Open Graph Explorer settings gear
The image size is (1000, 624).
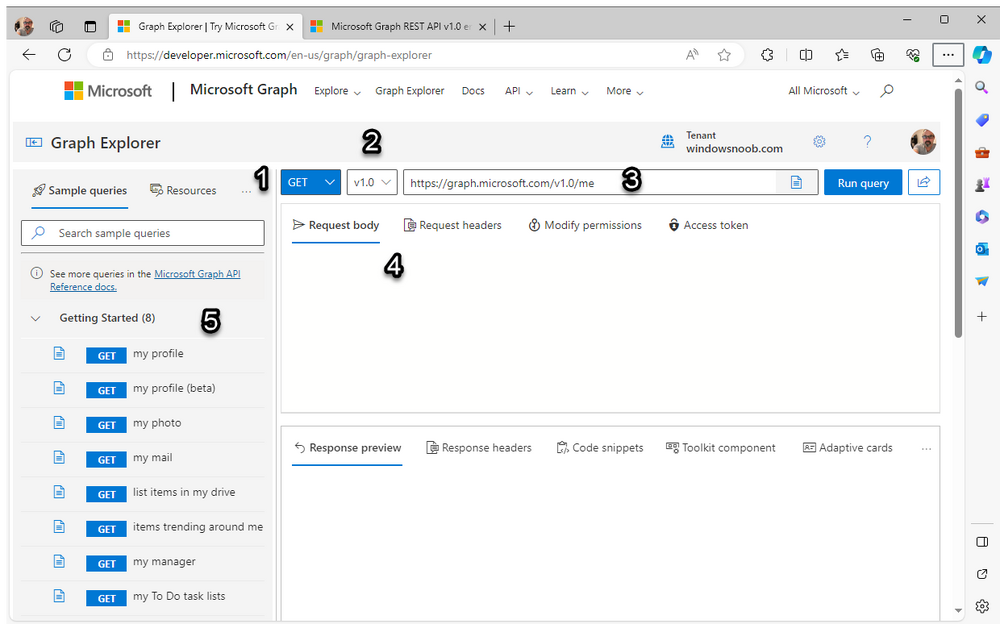tap(820, 142)
